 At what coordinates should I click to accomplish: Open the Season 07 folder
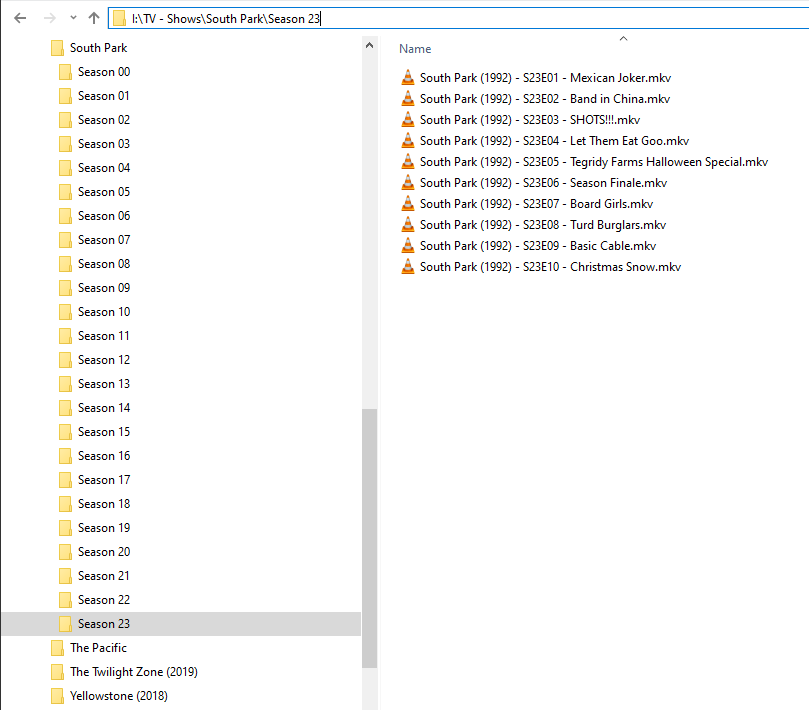[x=104, y=240]
